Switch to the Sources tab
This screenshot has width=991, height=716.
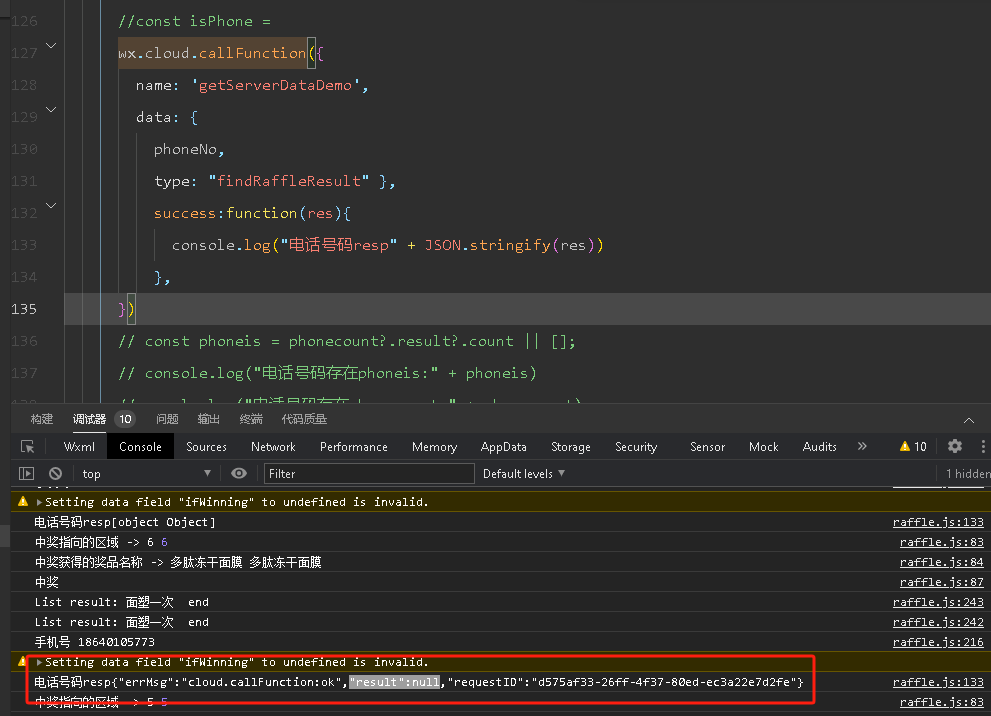click(x=206, y=447)
